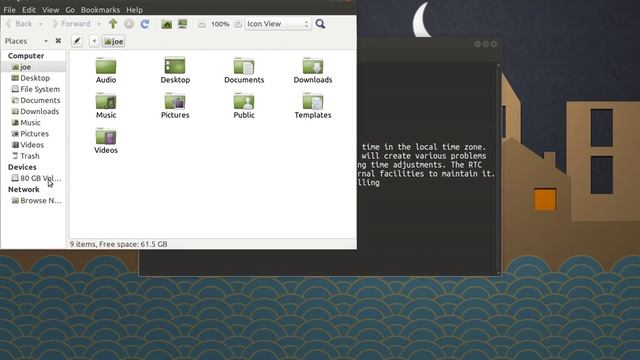The image size is (640, 360).
Task: Open the View menu
Action: tap(51, 9)
